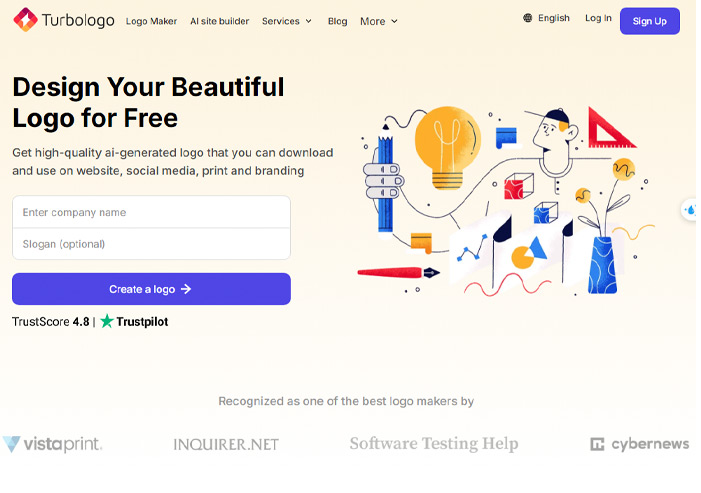Screen dimensions: 701x493
Task: Click the Cybernews logo
Action: (x=639, y=444)
